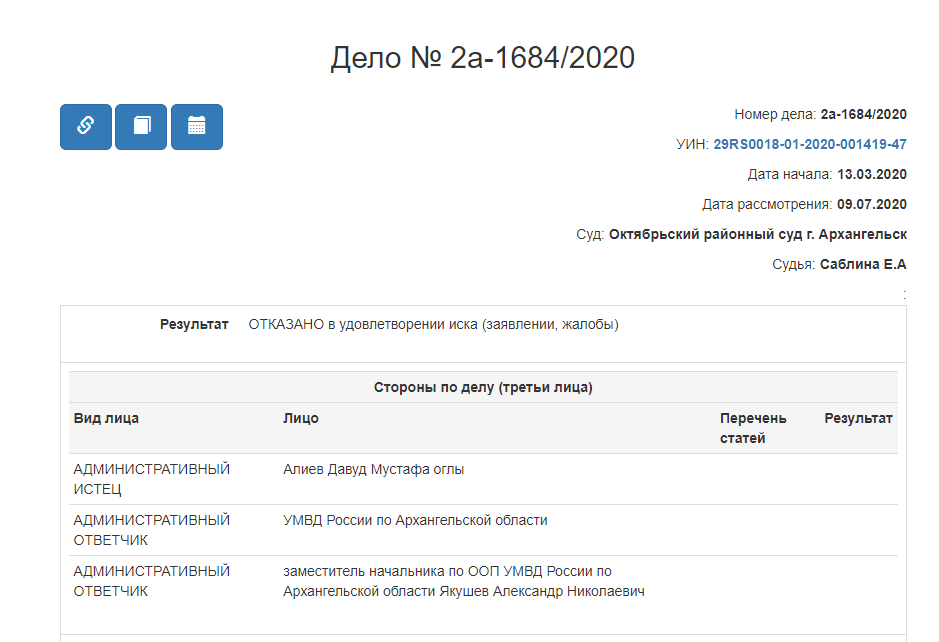Click the 'Результат' column header in table

pos(858,418)
